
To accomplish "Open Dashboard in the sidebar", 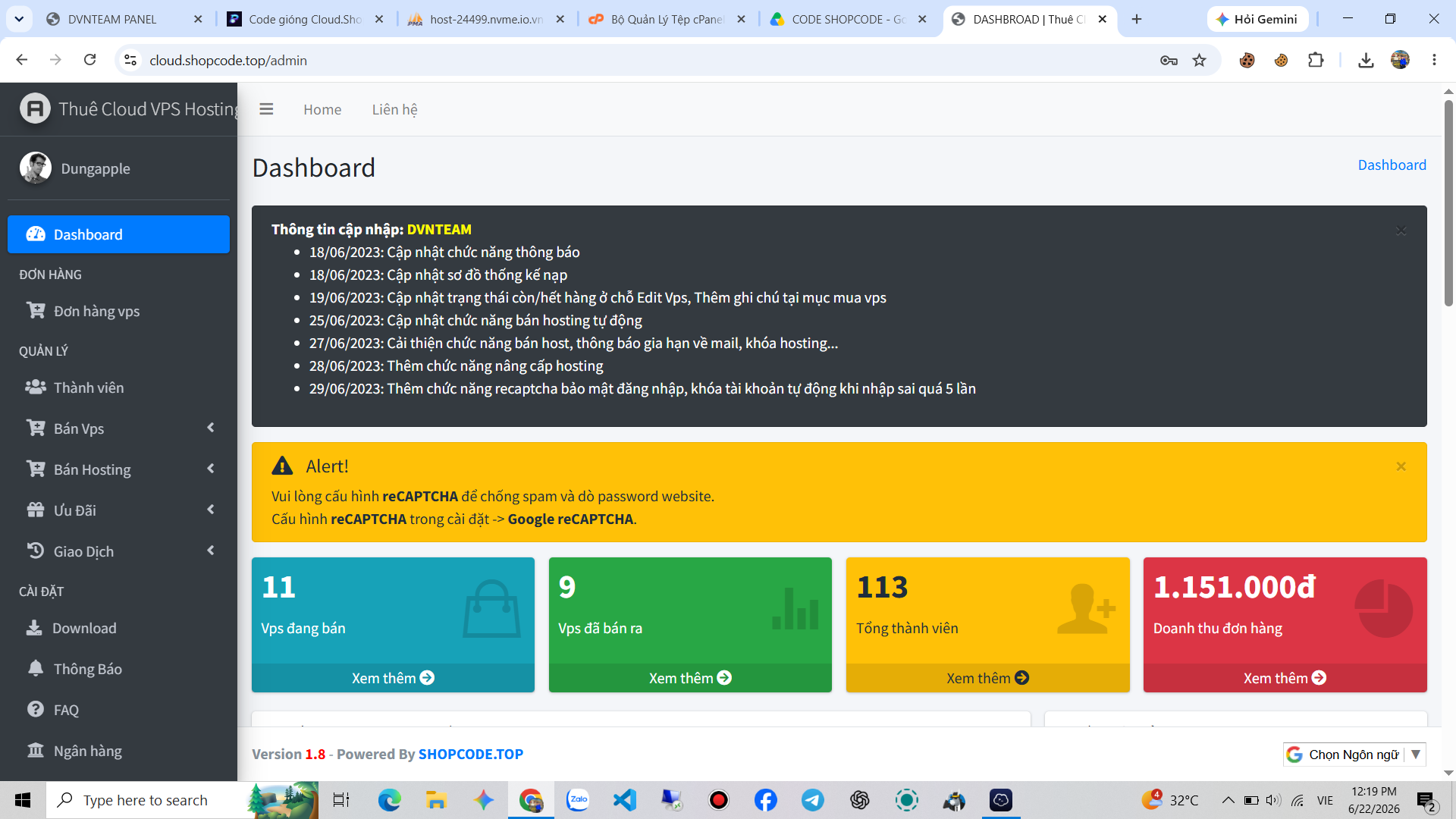I will click(x=118, y=234).
